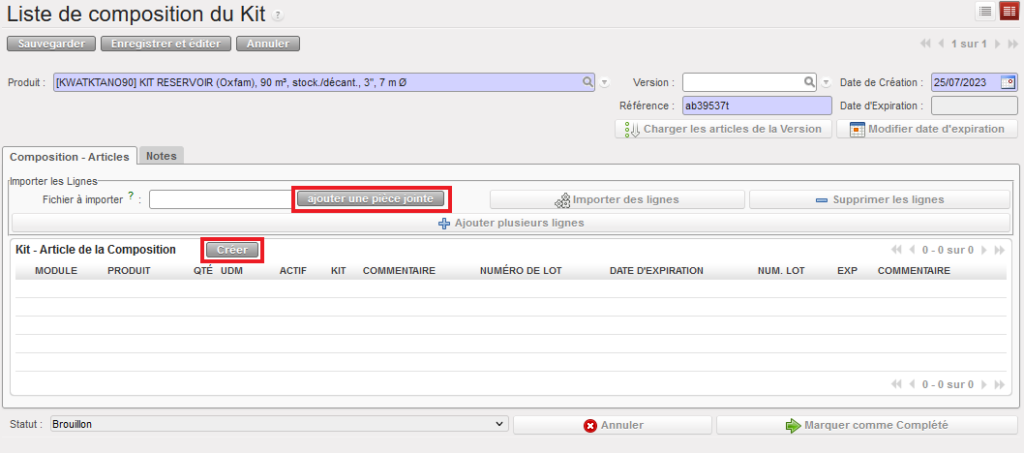Click 'ajouter une pièce jointe' button
1024x453 pixels.
pyautogui.click(x=371, y=199)
